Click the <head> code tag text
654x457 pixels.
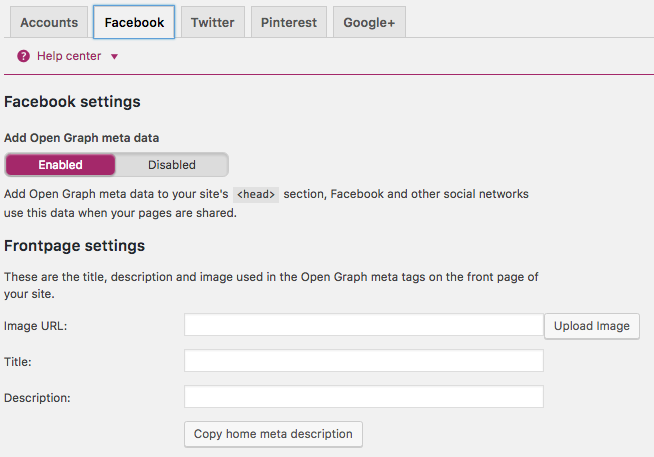click(256, 195)
